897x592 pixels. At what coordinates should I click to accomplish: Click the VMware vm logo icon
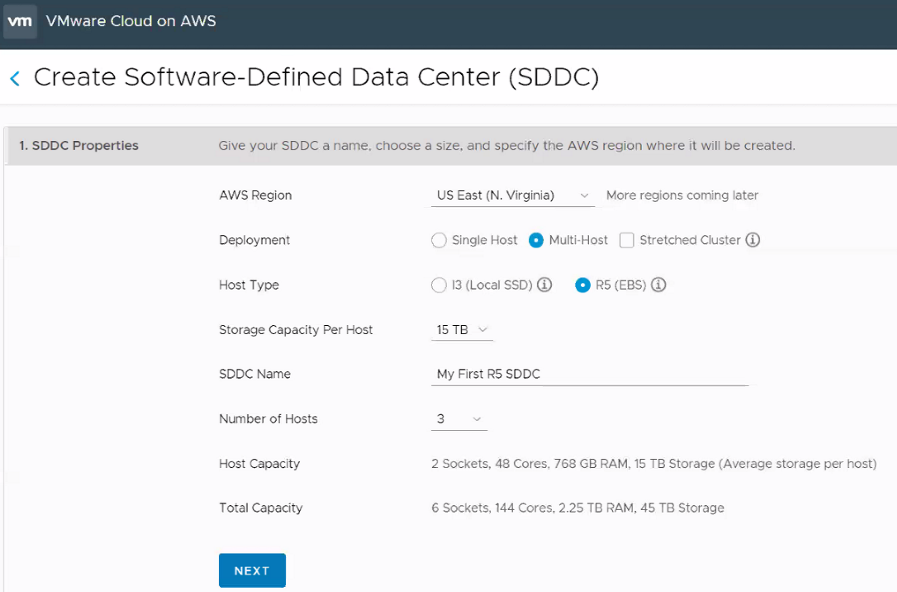(20, 21)
